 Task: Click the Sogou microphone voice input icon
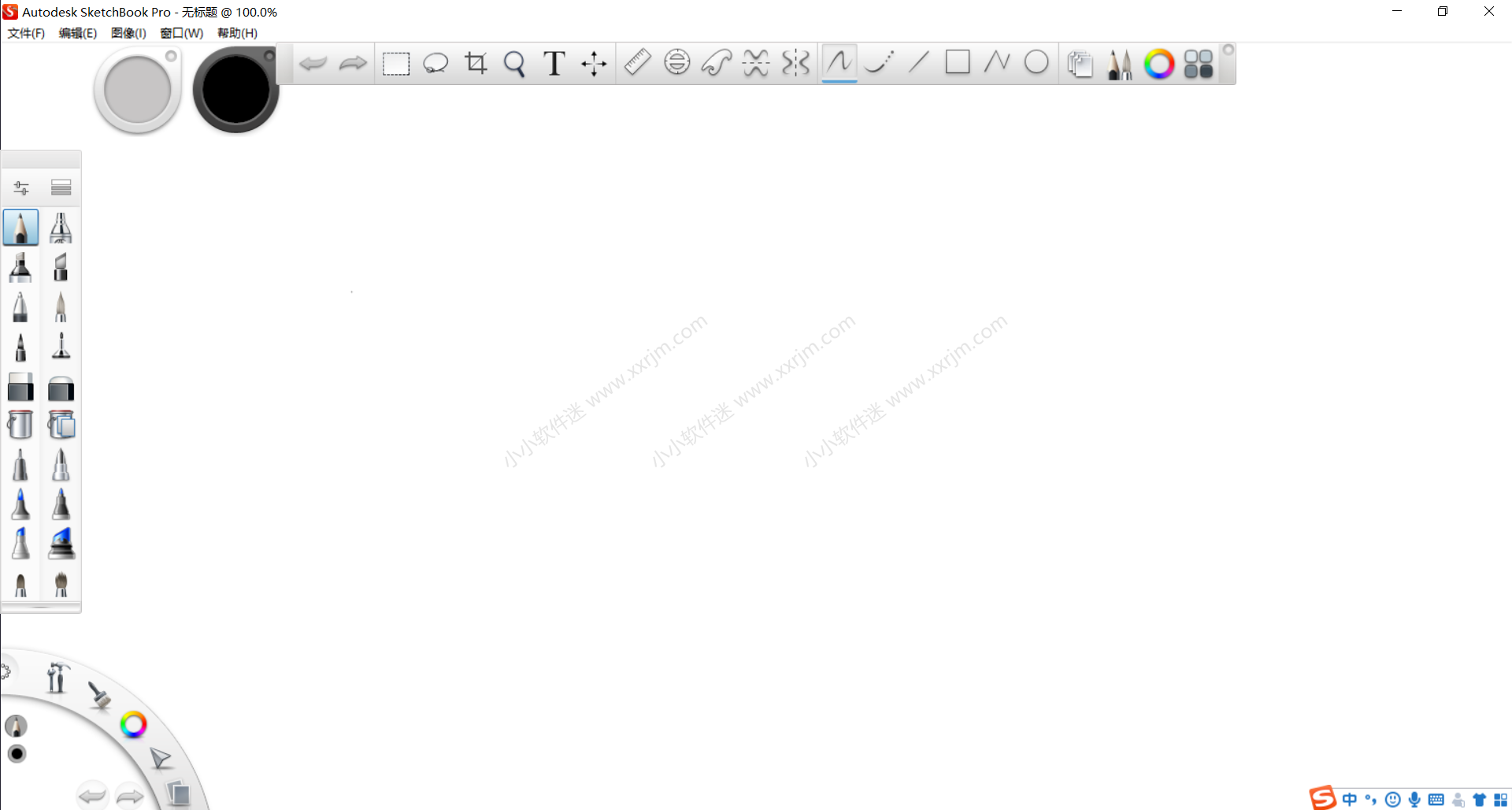point(1414,800)
